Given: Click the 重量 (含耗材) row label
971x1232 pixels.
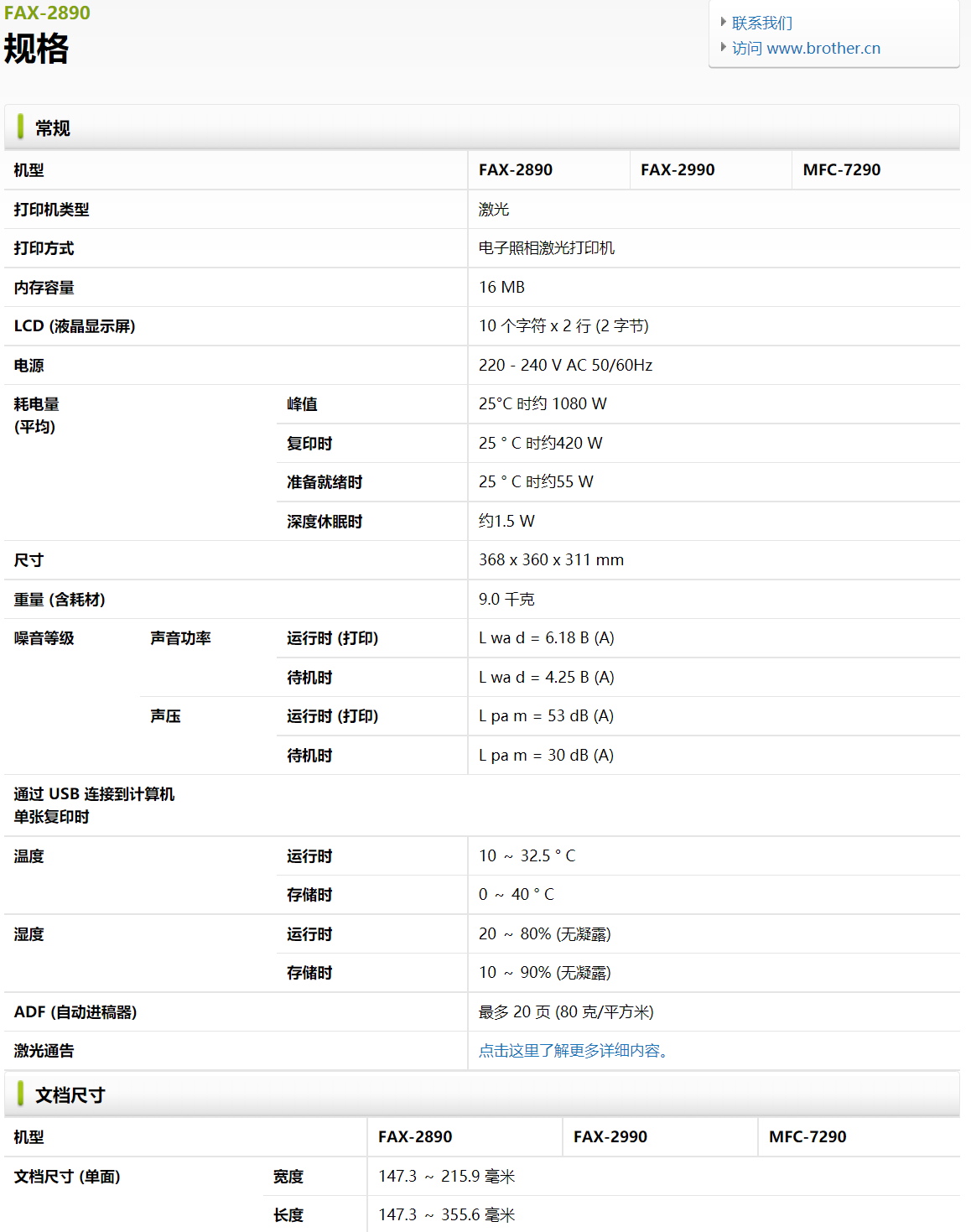Looking at the screenshot, I should click(x=60, y=600).
